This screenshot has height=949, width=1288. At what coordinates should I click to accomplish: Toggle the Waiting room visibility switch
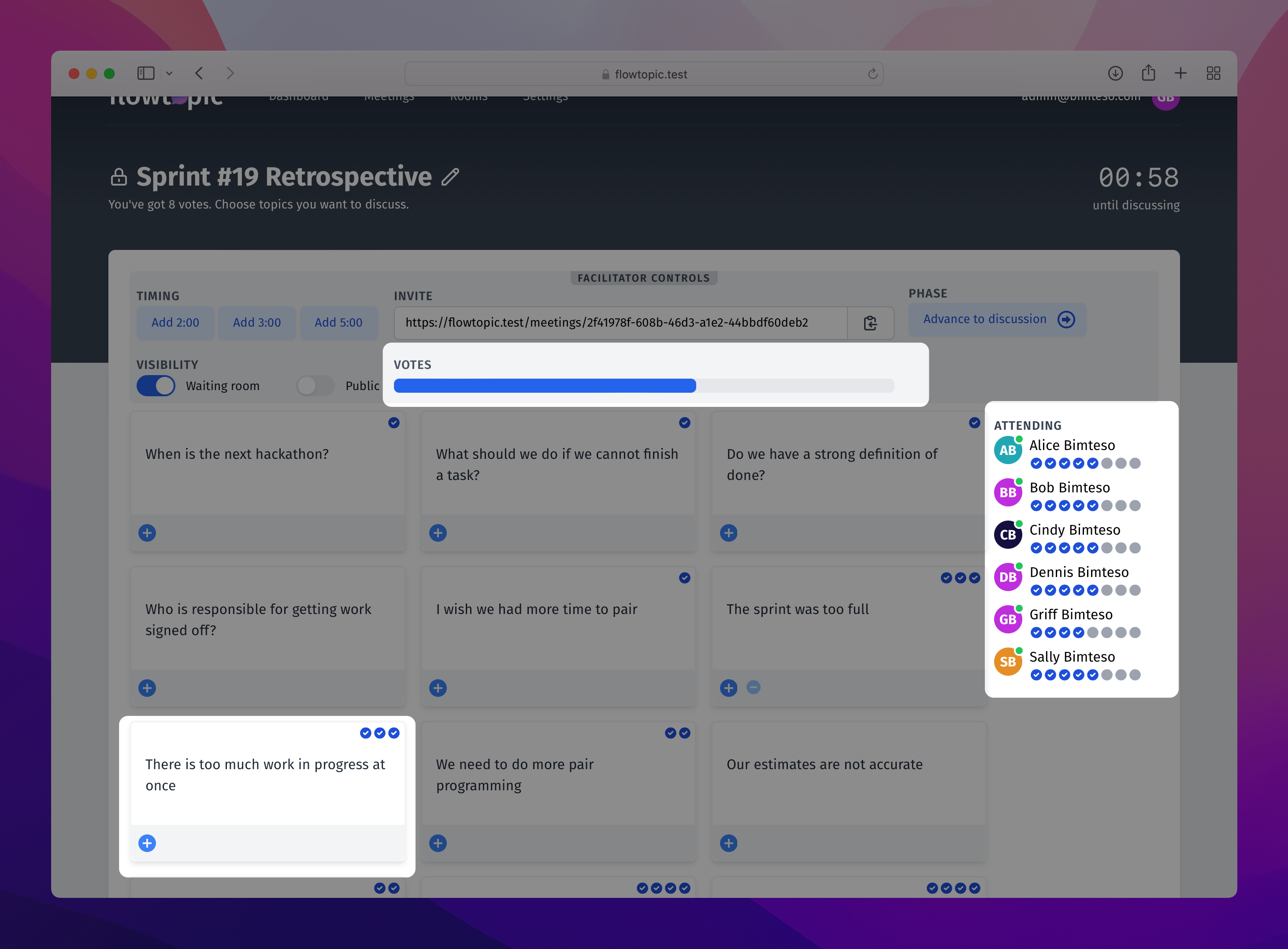coord(156,386)
